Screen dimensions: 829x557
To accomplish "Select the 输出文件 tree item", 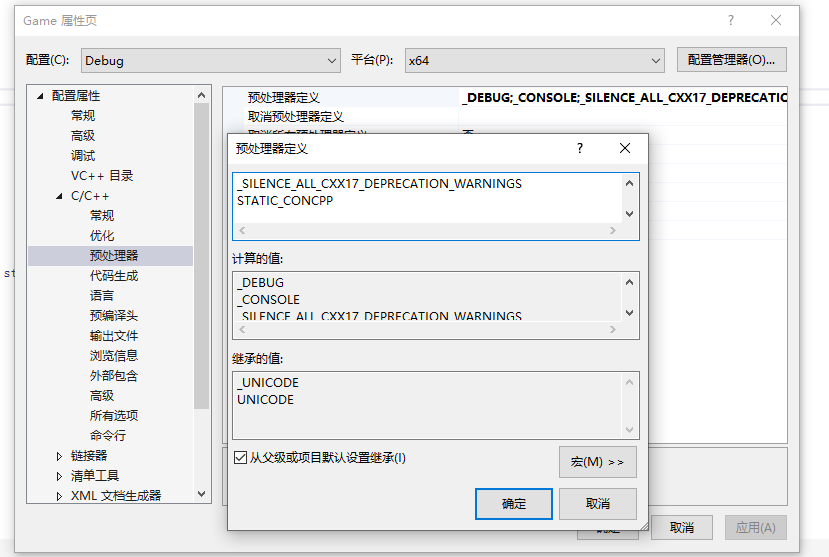I will pos(114,336).
